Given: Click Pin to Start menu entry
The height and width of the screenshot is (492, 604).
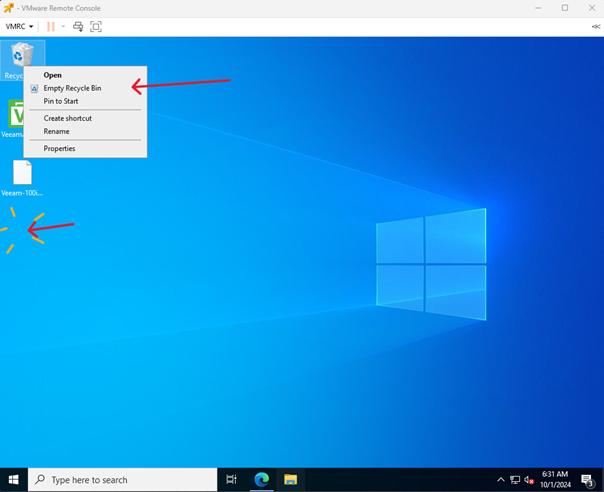Looking at the screenshot, I should tap(60, 101).
